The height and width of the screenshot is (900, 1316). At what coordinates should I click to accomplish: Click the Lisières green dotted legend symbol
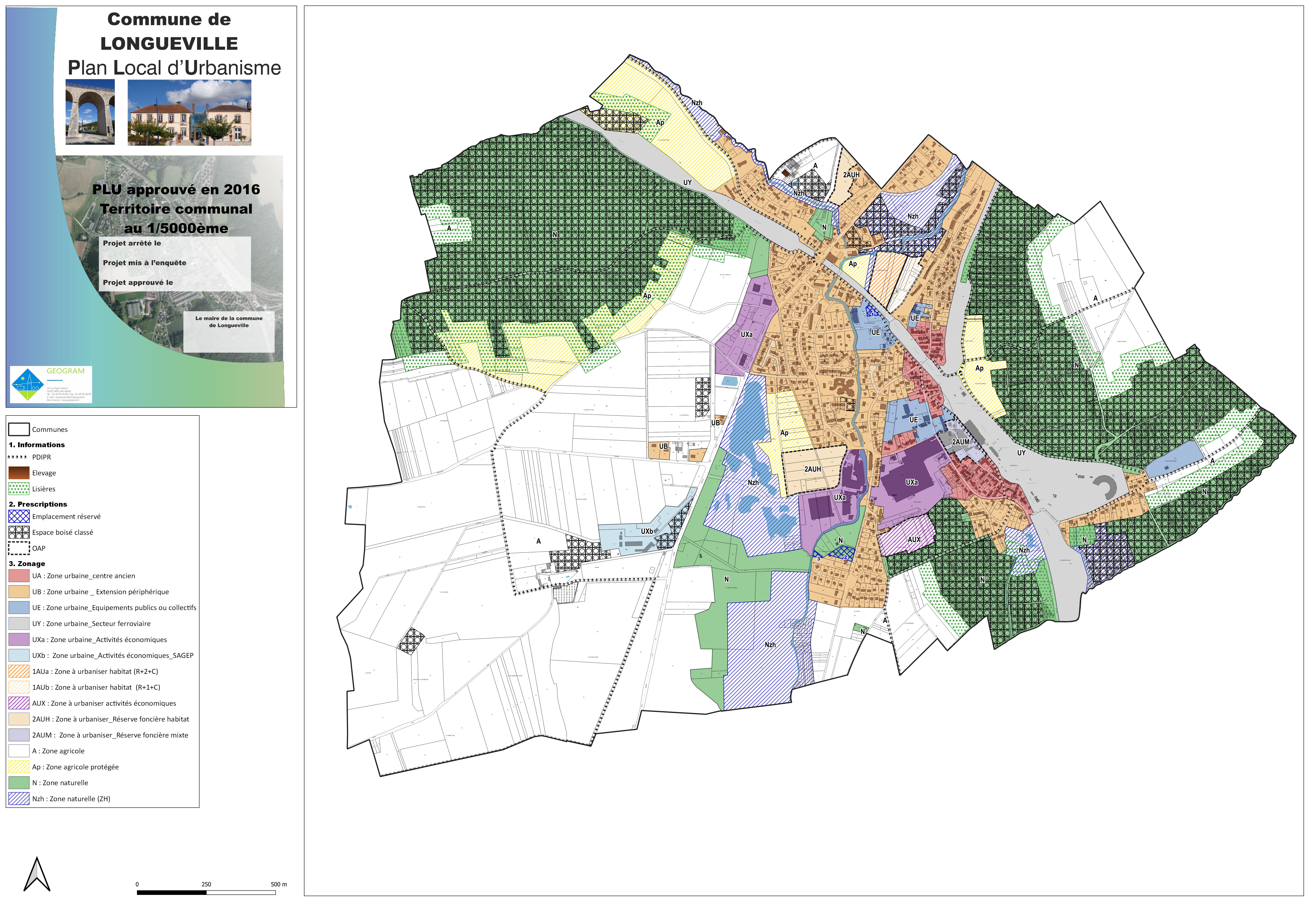coord(19,489)
